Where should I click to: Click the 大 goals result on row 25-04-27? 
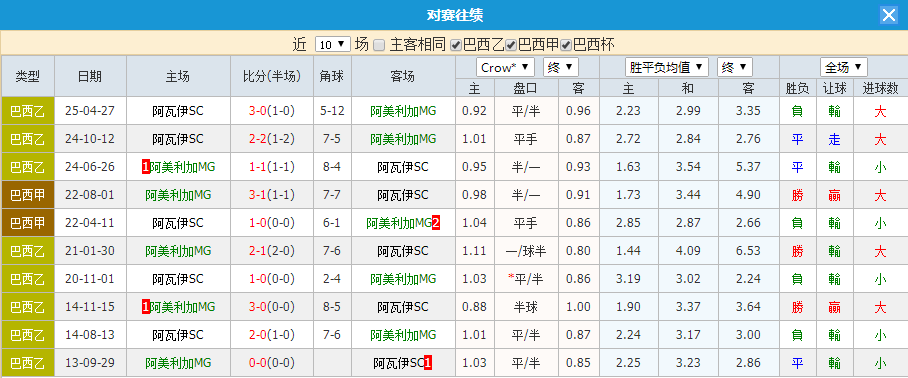(x=880, y=111)
